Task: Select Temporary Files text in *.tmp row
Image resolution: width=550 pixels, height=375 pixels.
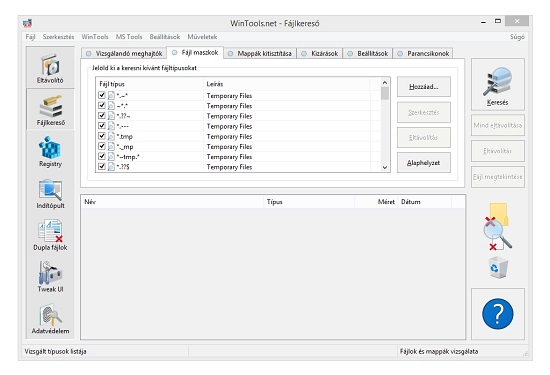Action: [229, 136]
